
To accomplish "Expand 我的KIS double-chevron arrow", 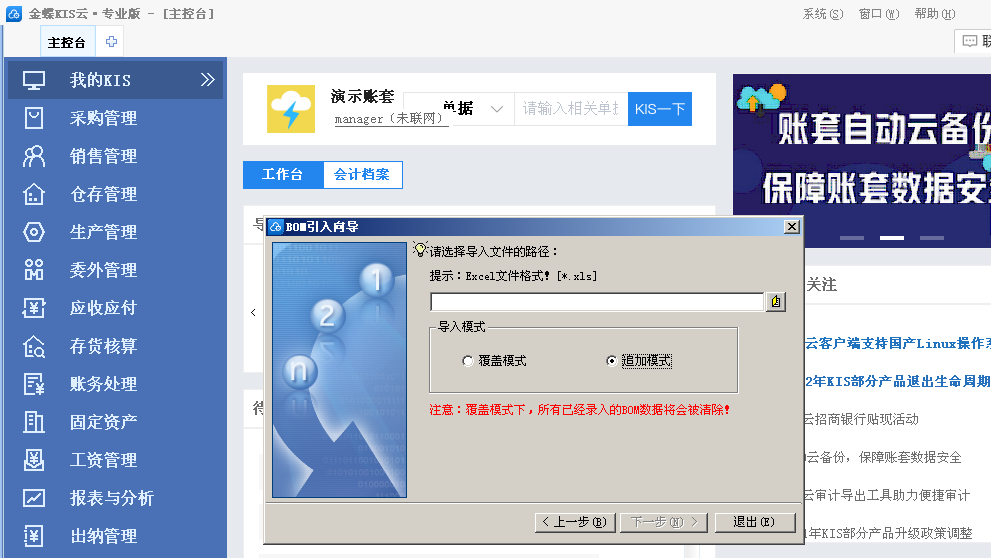I will coord(207,80).
